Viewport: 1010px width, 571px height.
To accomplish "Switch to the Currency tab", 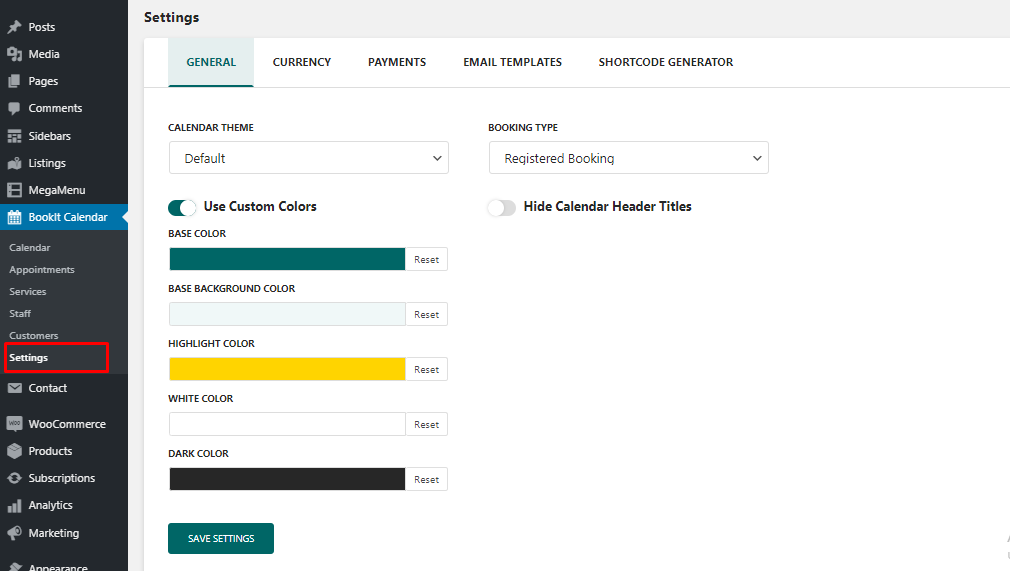I will (x=302, y=62).
